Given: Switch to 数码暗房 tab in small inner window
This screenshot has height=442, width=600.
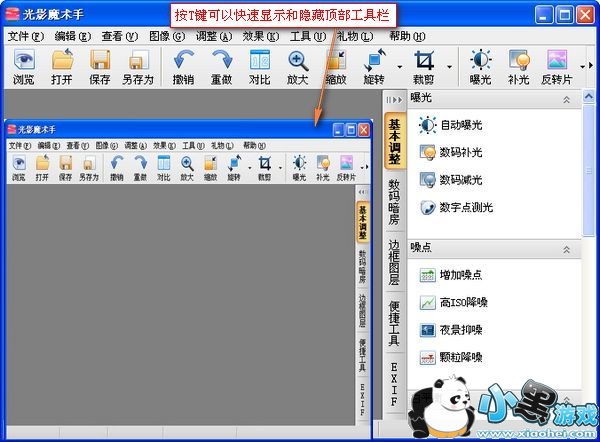Looking at the screenshot, I should point(362,267).
